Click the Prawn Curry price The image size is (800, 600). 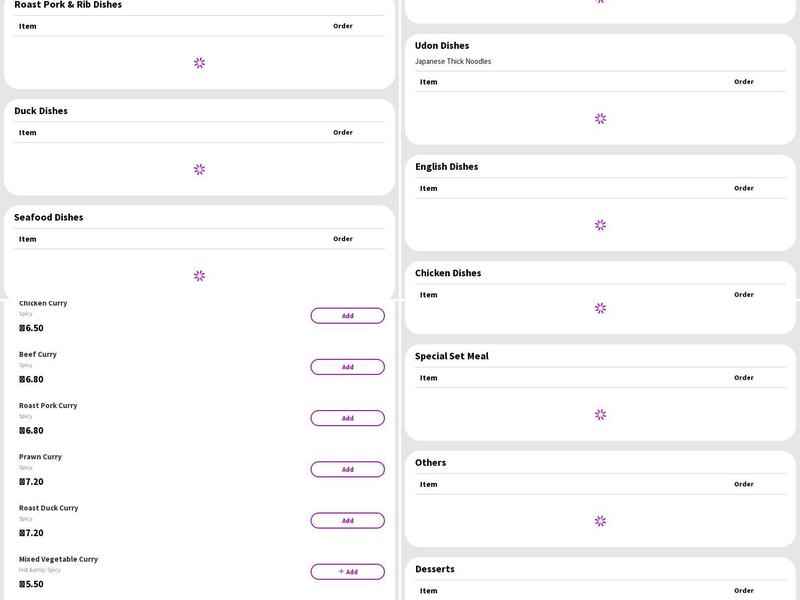(x=31, y=482)
